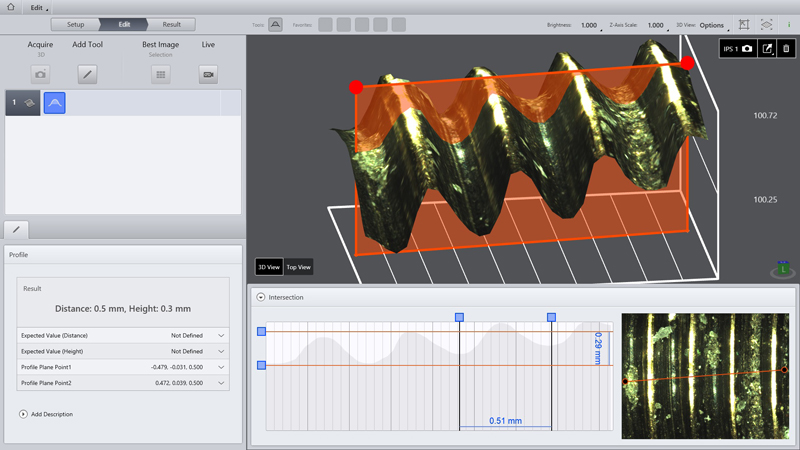Viewport: 800px width, 450px height.
Task: Switch to Top View mode
Action: (298, 267)
